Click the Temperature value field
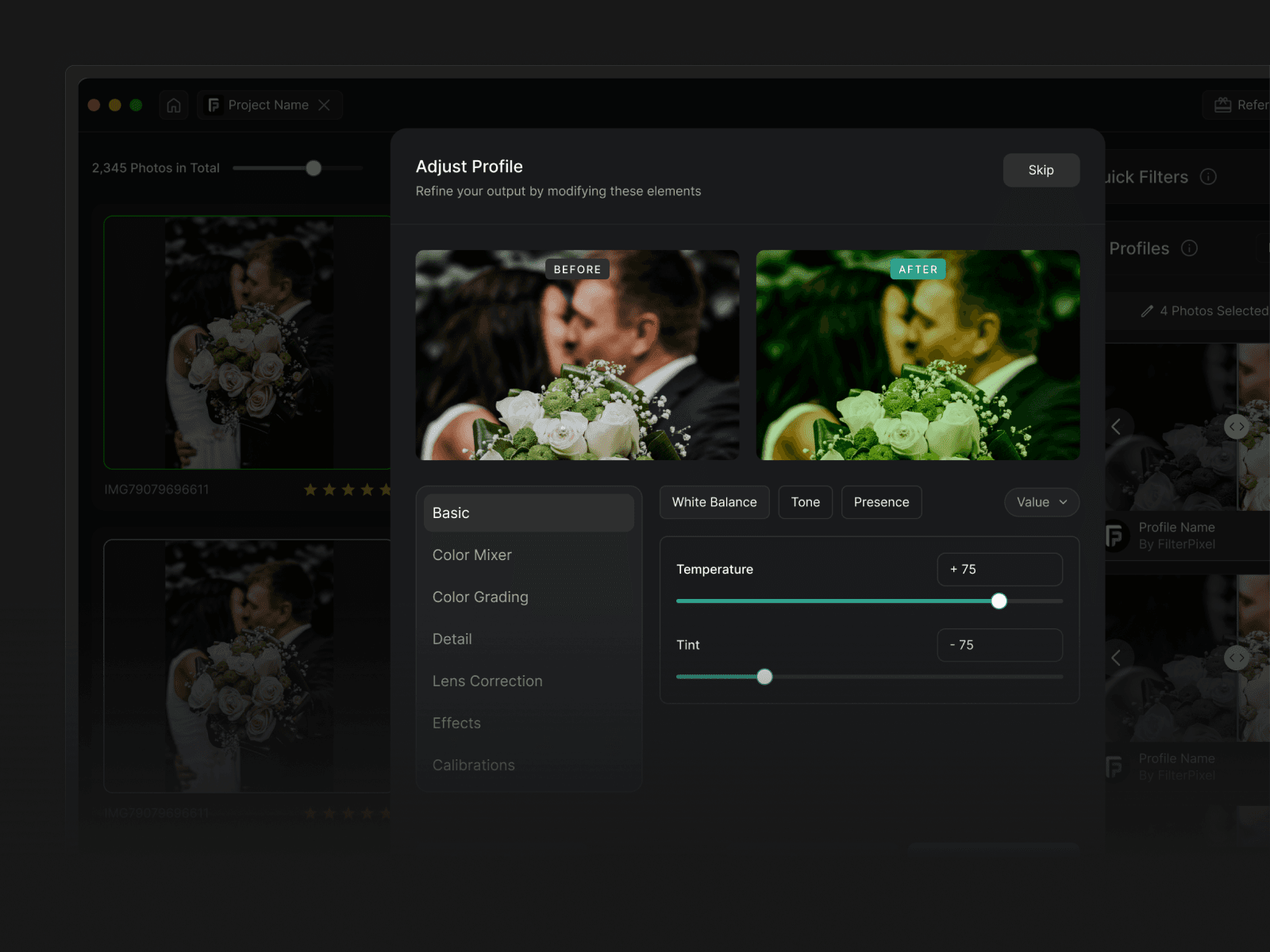This screenshot has height=952, width=1270. pos(999,569)
